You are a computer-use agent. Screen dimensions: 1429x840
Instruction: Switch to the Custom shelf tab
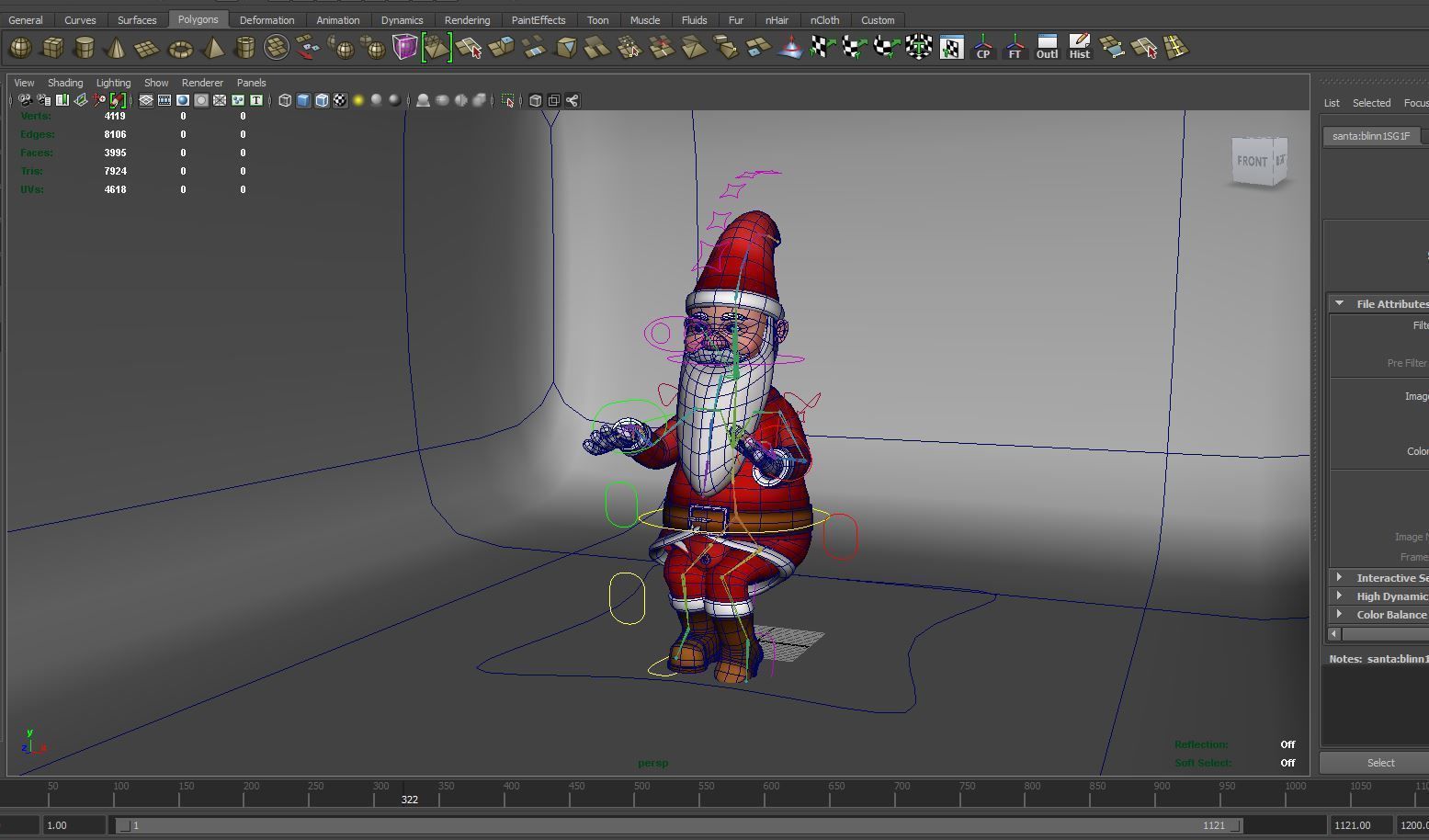(x=878, y=19)
